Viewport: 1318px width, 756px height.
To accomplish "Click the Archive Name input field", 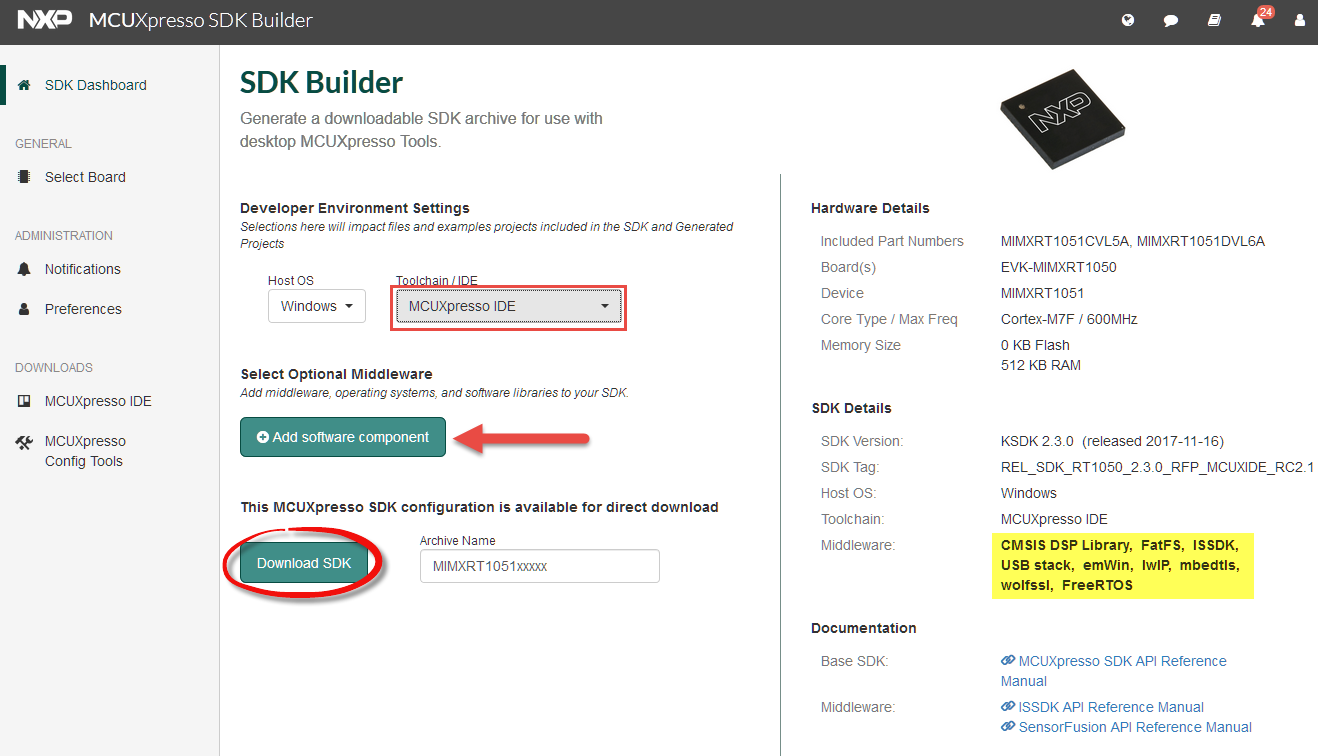I will (x=539, y=566).
